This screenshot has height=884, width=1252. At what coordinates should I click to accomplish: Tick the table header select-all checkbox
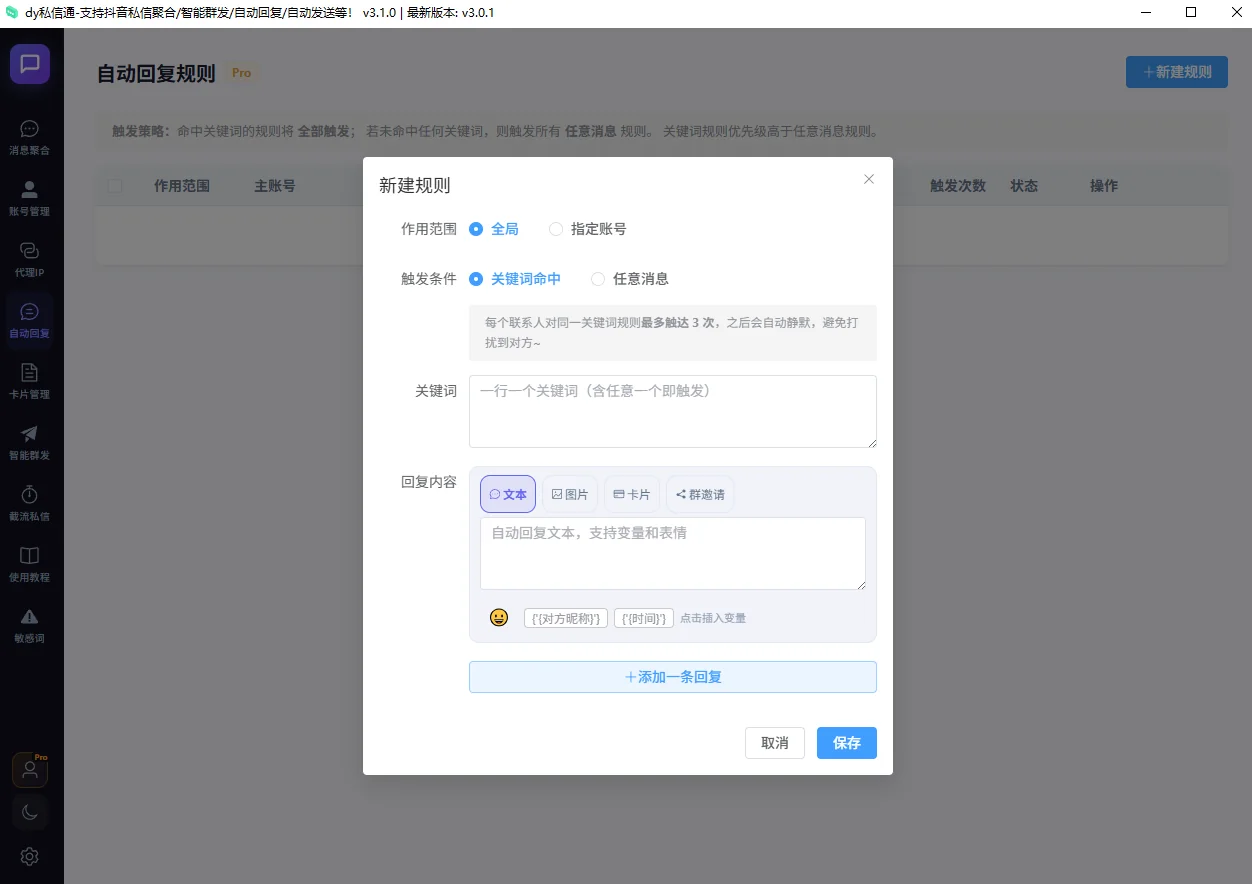click(x=115, y=186)
